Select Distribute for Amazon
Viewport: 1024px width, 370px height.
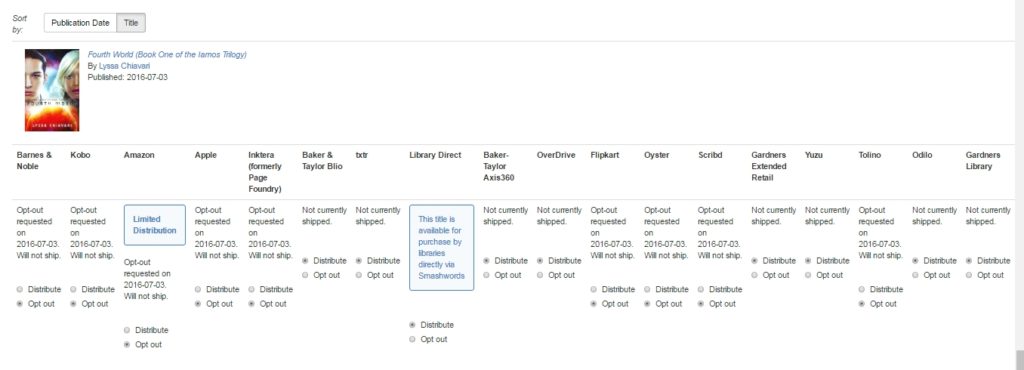tap(127, 330)
